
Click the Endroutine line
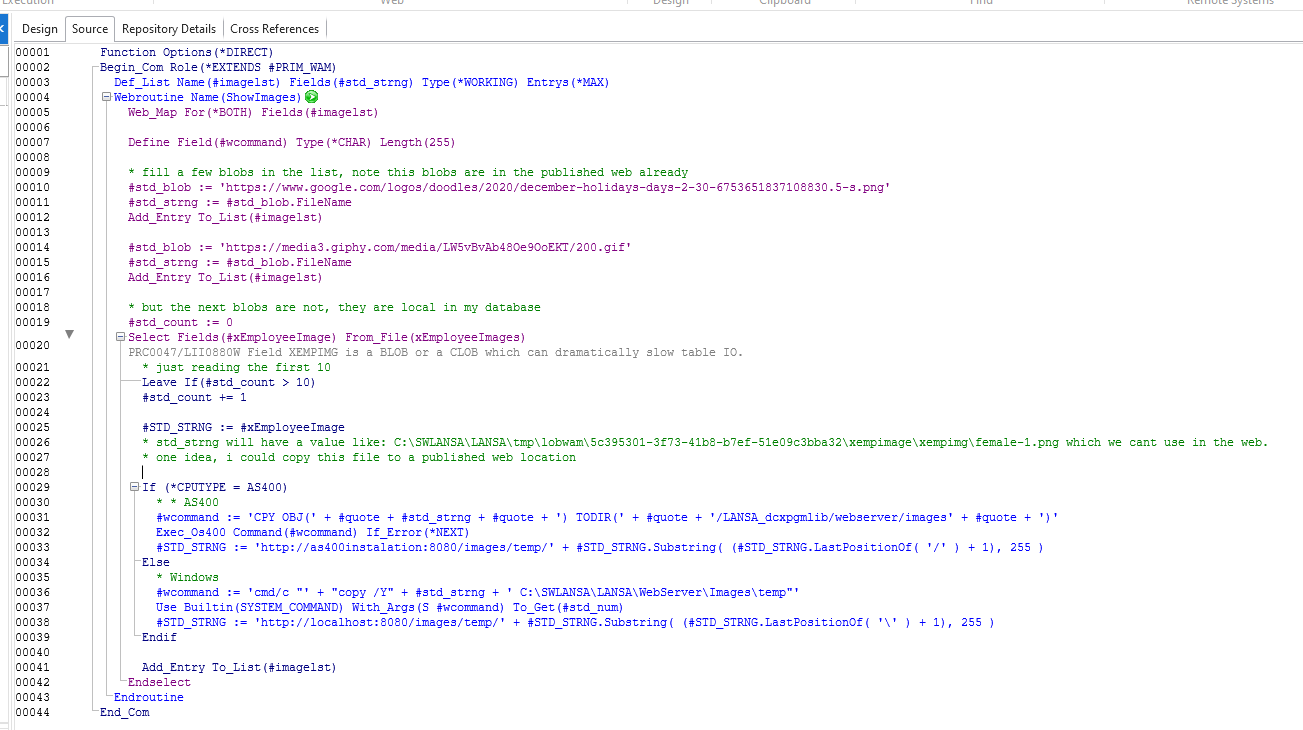coord(149,697)
